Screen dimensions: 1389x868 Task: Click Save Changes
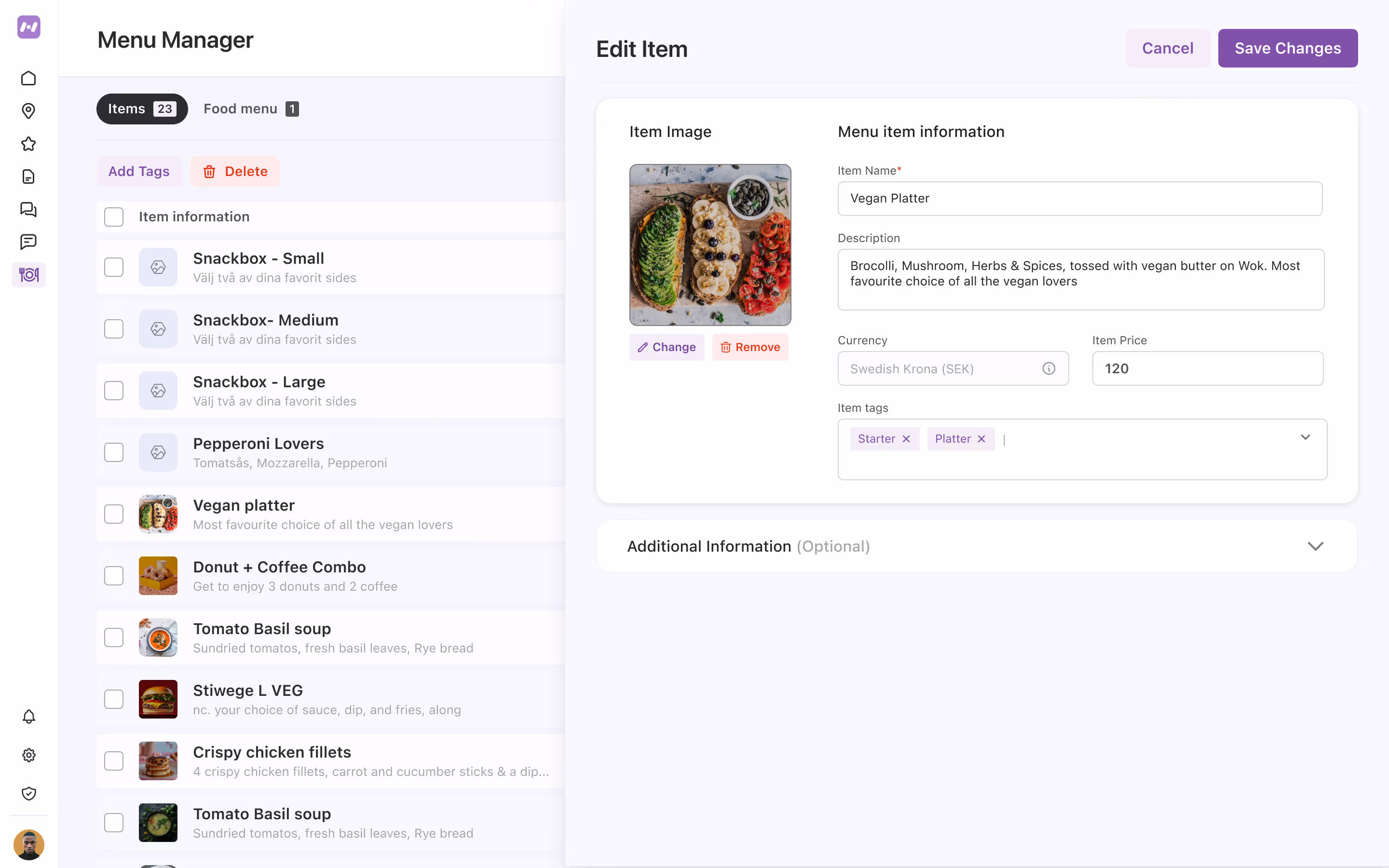1287,48
